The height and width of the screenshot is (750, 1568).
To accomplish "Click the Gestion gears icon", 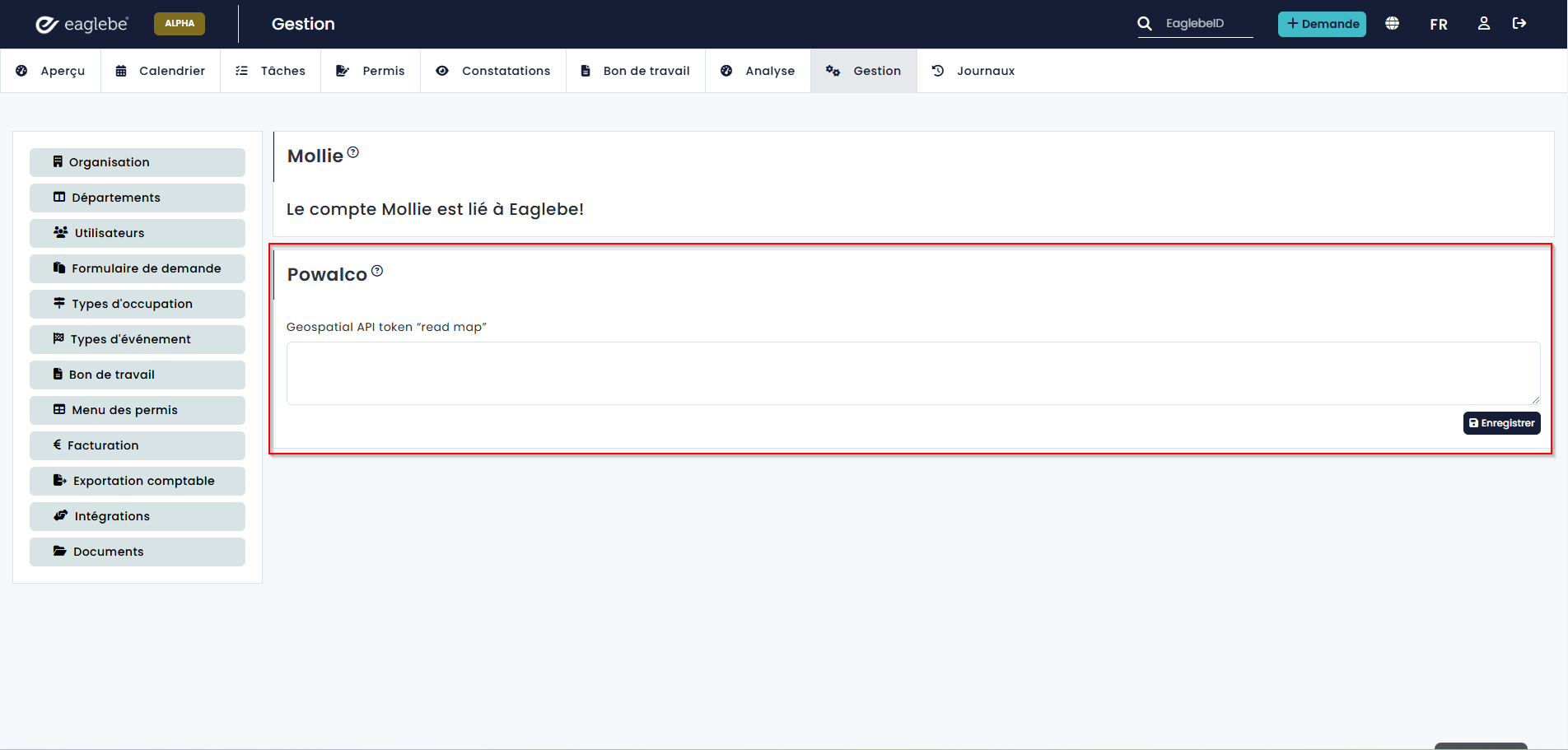I will pos(833,71).
